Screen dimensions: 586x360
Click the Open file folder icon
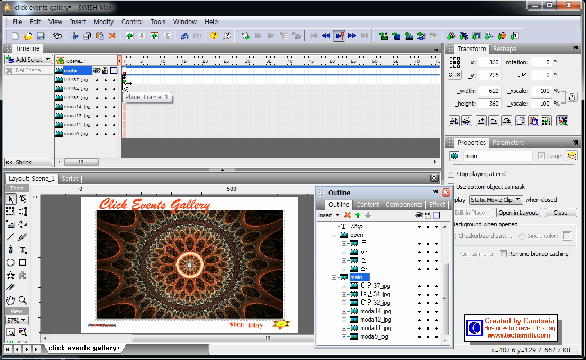28,36
